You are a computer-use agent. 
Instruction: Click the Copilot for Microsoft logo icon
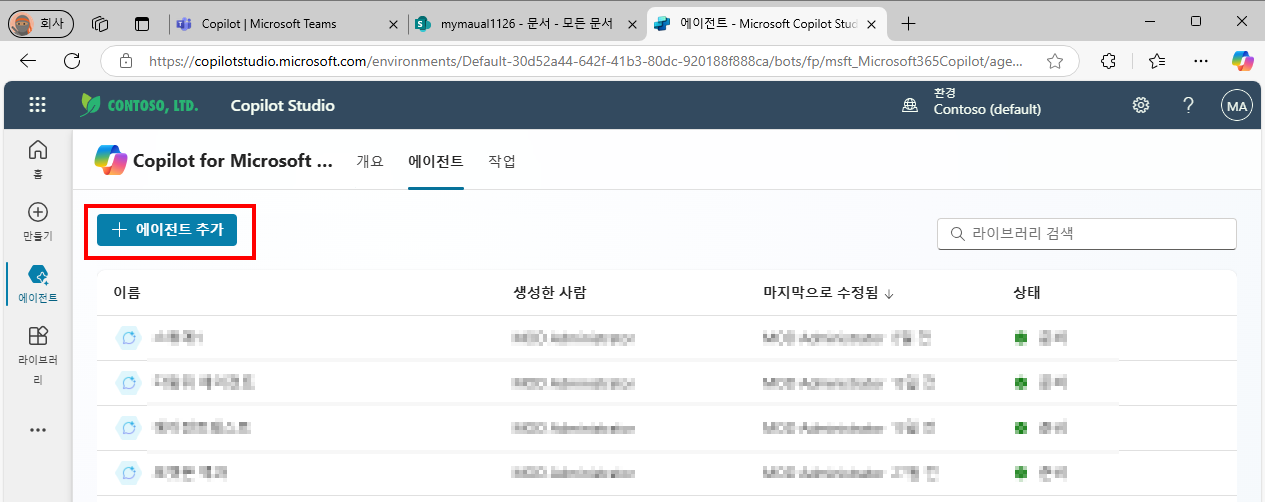[110, 160]
